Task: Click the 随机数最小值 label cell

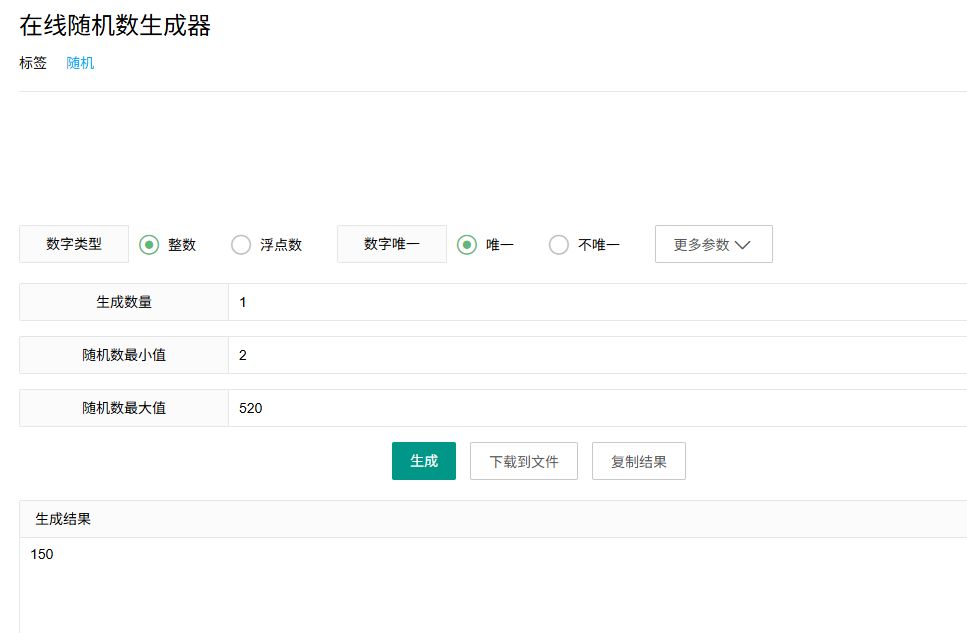Action: coord(124,355)
